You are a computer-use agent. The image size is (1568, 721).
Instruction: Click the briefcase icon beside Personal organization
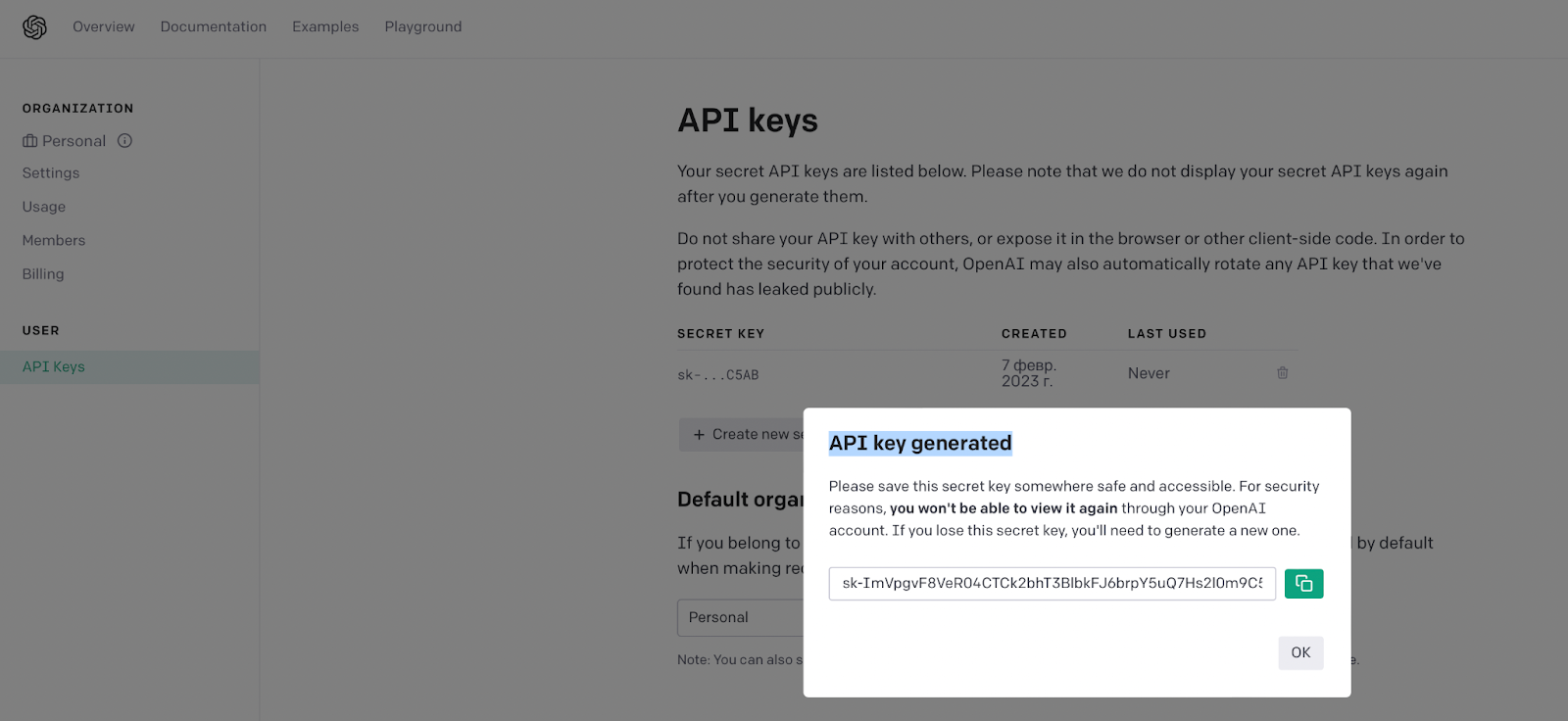tap(30, 141)
